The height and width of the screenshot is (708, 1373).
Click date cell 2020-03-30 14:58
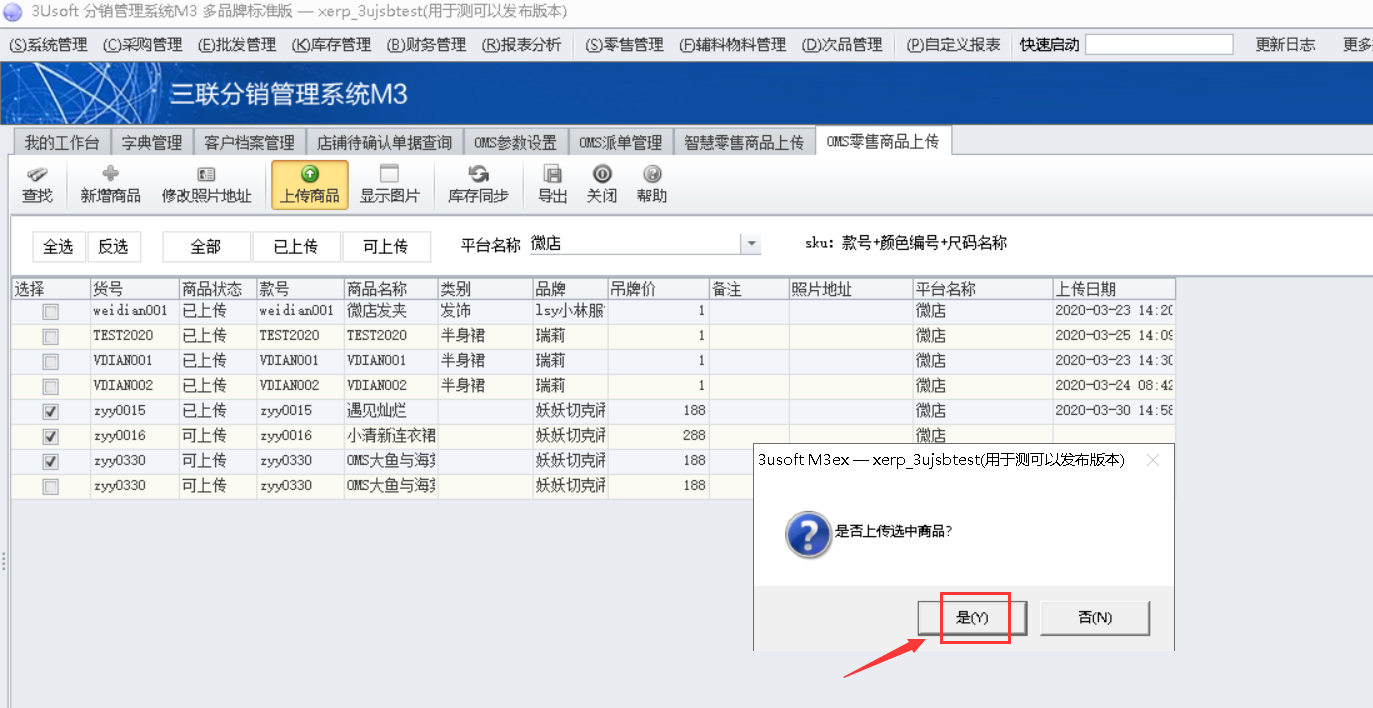[x=1114, y=411]
